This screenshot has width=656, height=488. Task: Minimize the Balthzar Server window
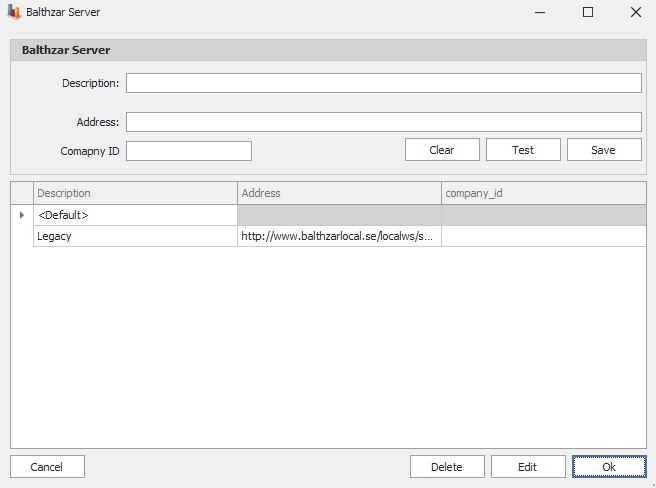[x=540, y=12]
